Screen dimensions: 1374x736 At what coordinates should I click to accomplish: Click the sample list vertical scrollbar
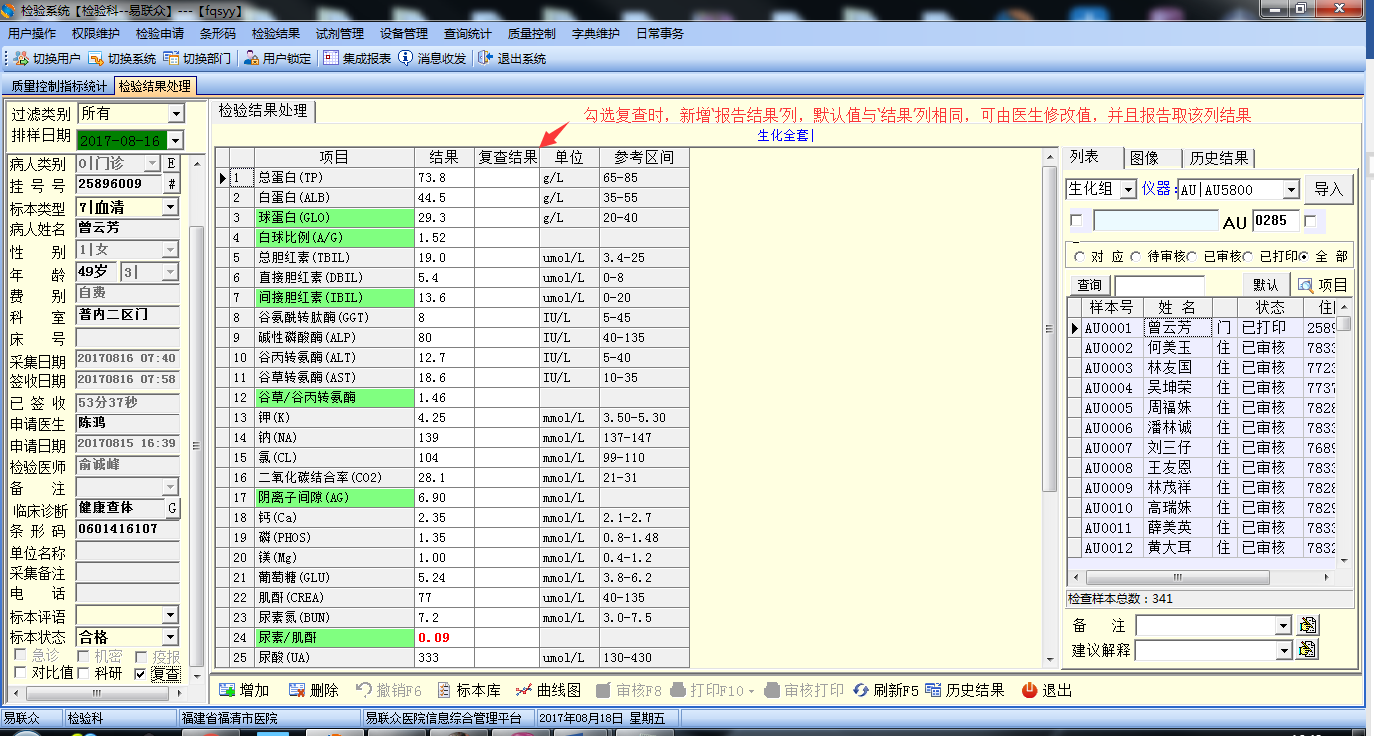pos(1346,435)
